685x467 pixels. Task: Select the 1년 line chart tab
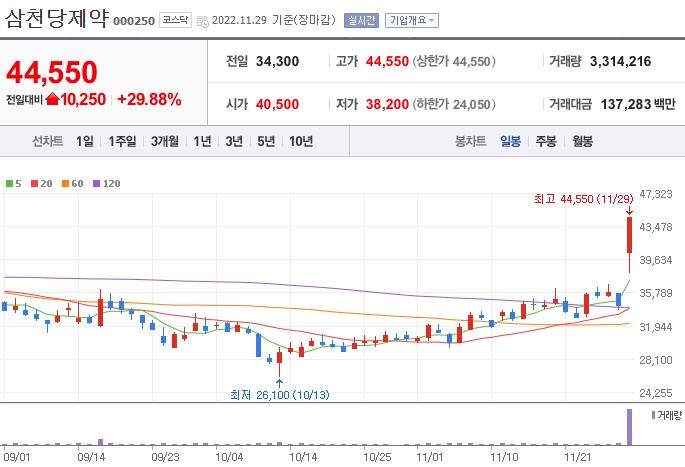(x=202, y=141)
